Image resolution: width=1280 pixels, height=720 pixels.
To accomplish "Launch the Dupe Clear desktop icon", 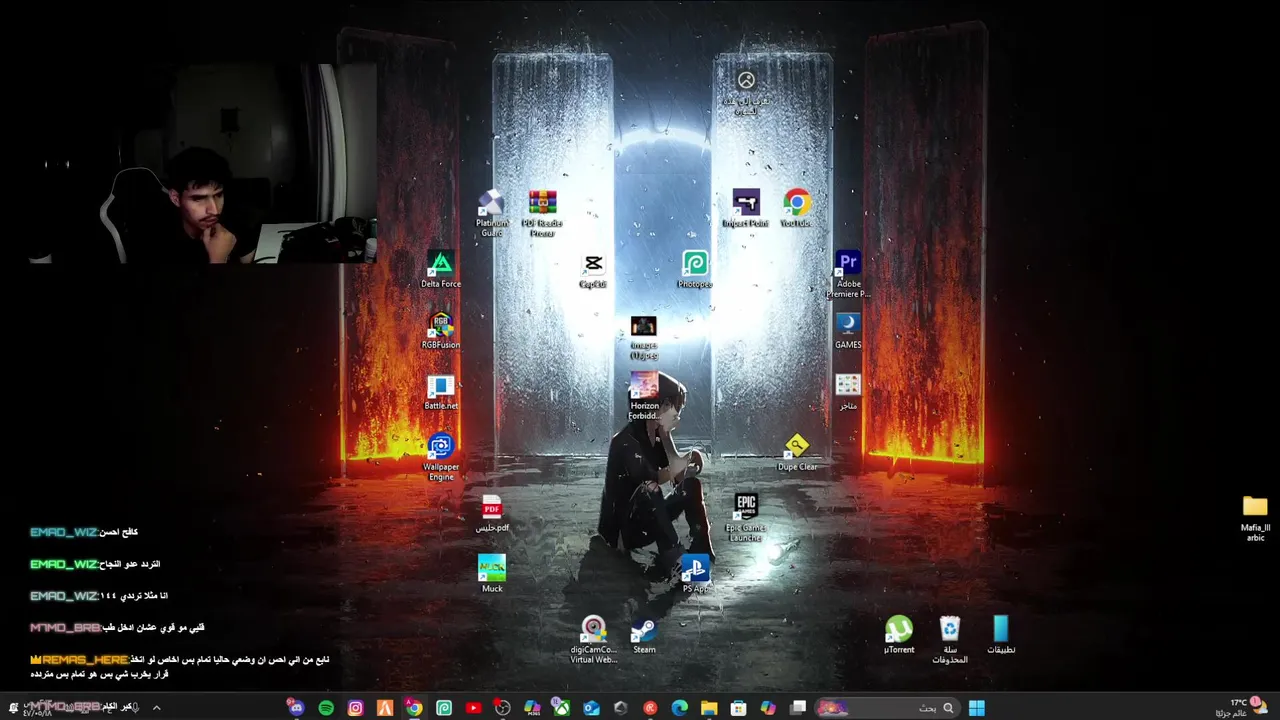I will 797,453.
